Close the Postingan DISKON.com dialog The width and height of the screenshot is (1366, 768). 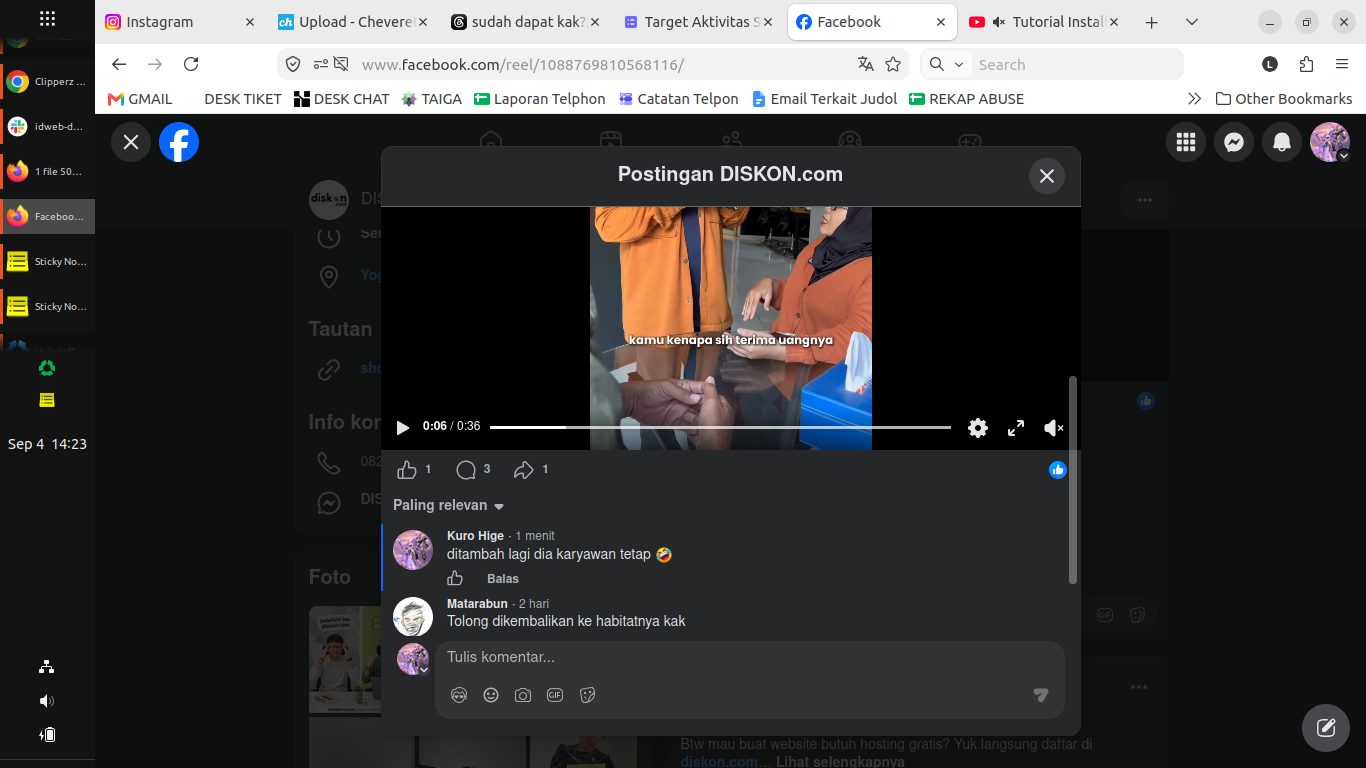click(1047, 176)
